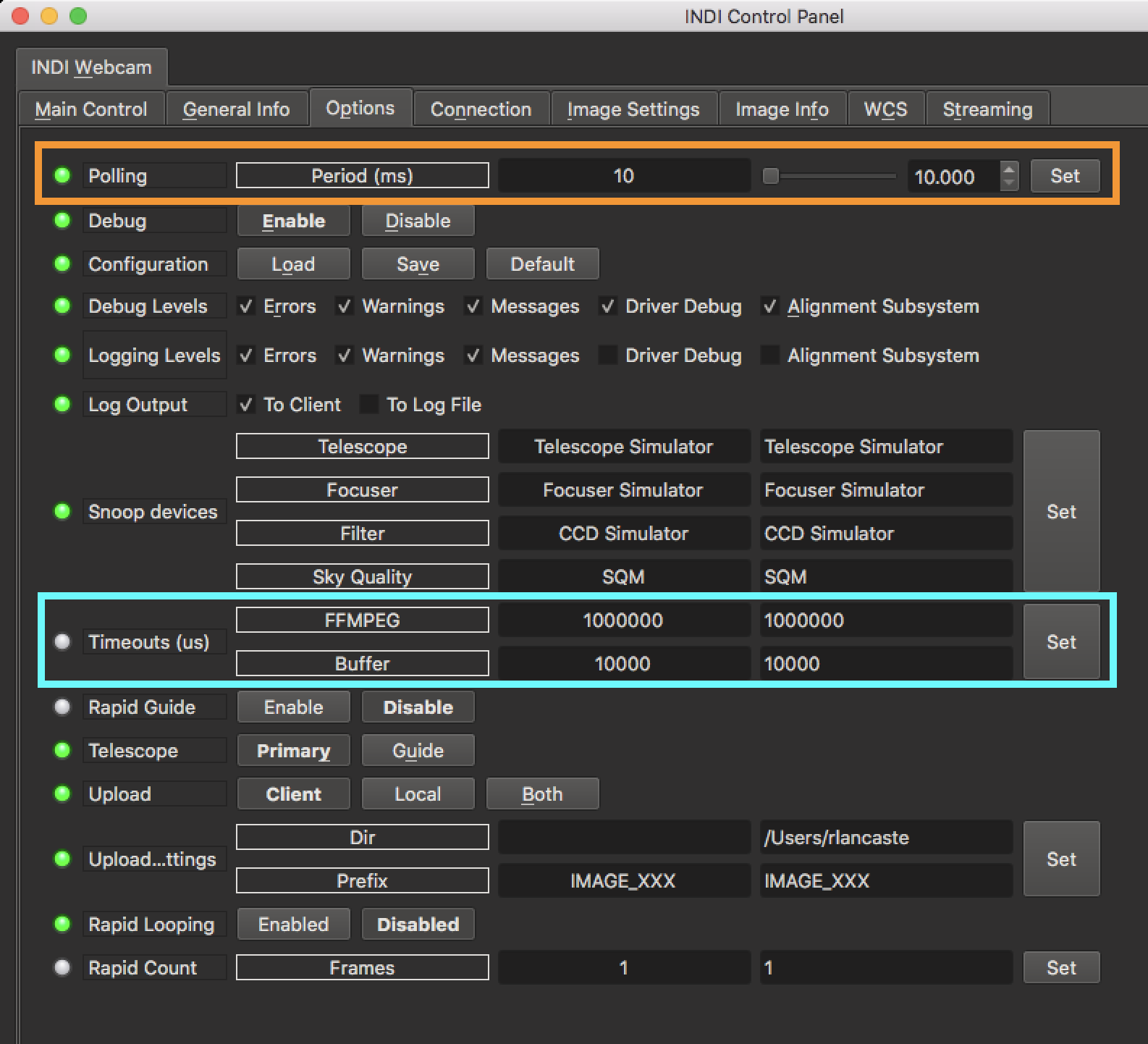The width and height of the screenshot is (1148, 1044).
Task: Enable Logging Levels Driver Debug checkbox
Action: (x=608, y=355)
